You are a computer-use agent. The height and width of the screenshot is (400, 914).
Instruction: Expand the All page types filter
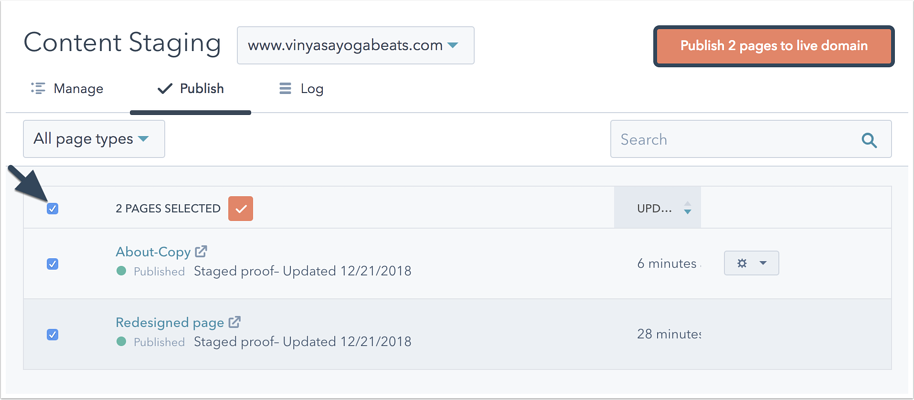pos(94,139)
